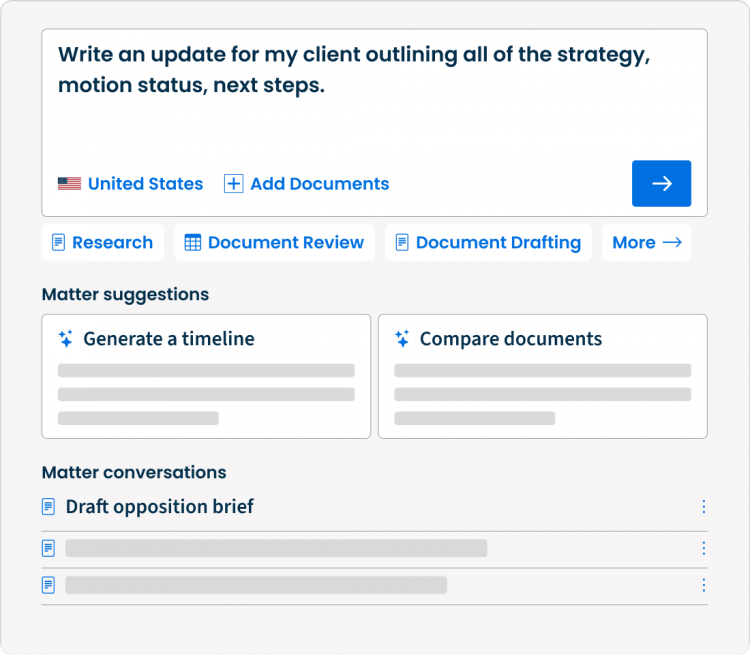Click the Matter suggestions heading
This screenshot has width=750, height=655.
point(125,294)
